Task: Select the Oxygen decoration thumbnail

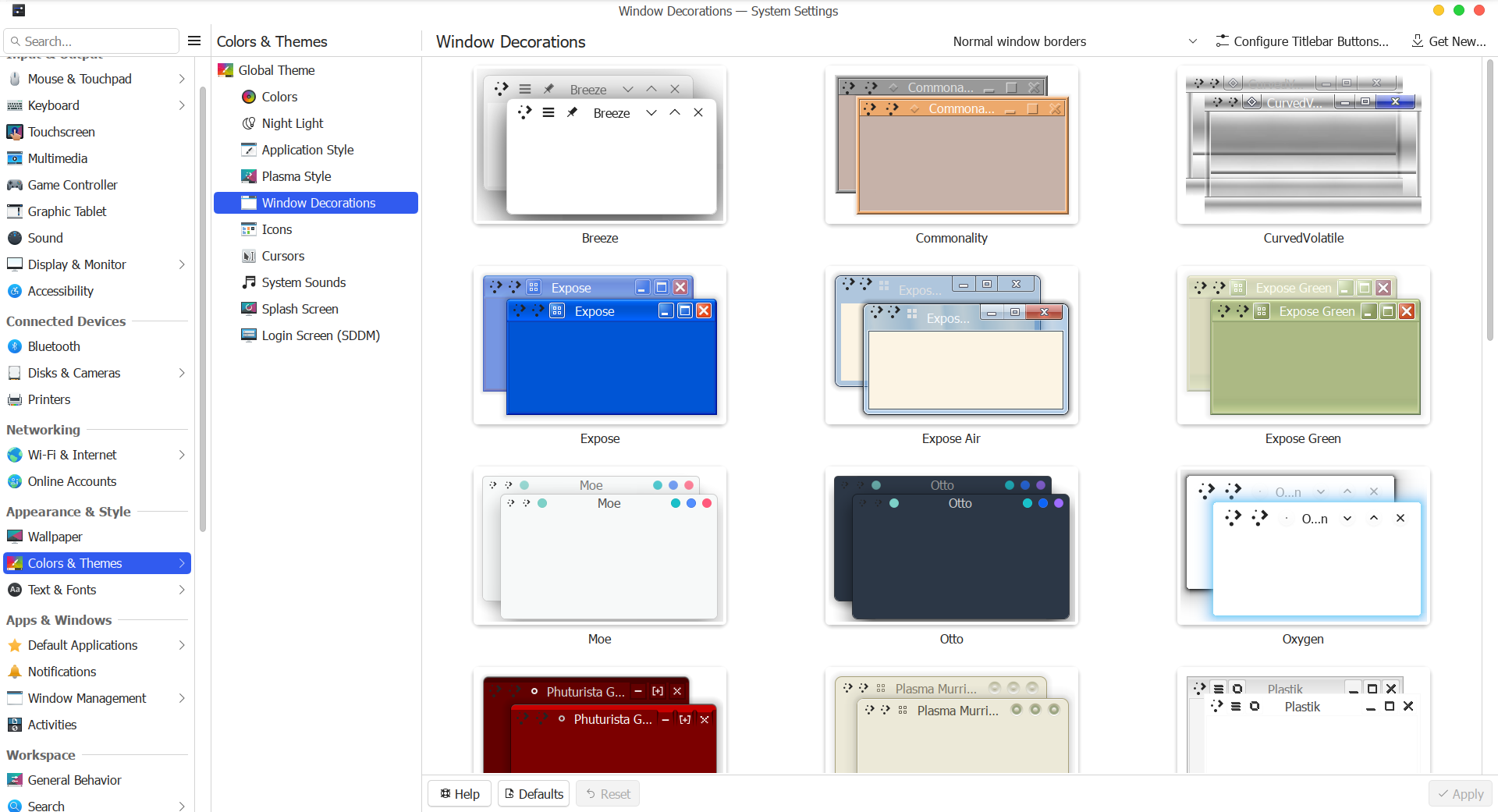Action: [1304, 547]
